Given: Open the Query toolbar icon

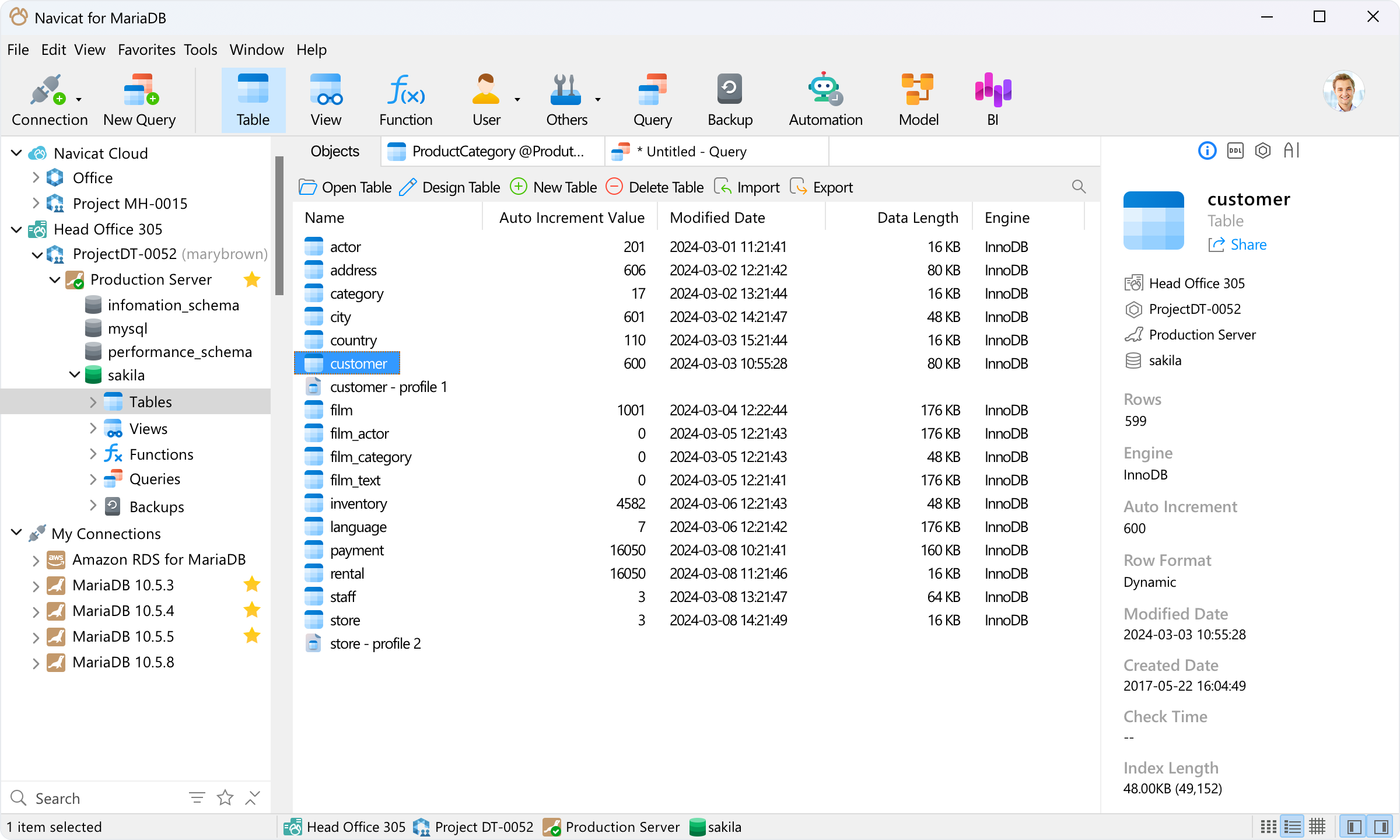Looking at the screenshot, I should tap(653, 100).
